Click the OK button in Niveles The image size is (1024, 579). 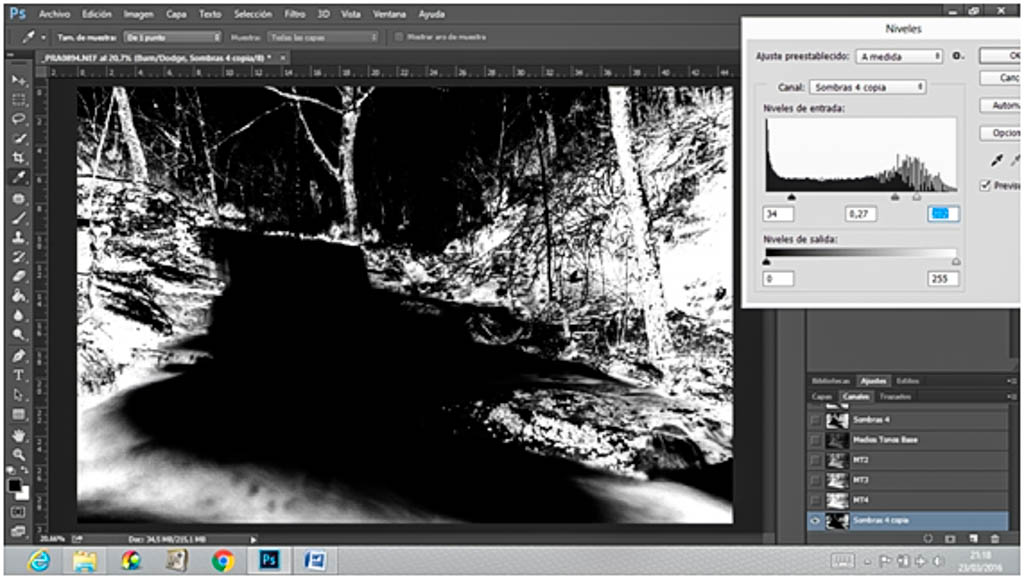1000,56
